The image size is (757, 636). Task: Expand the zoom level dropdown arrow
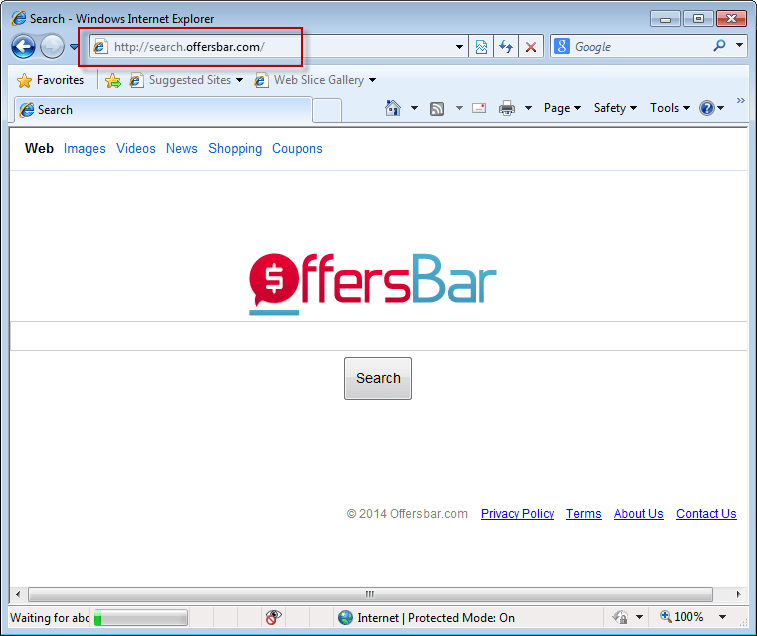point(722,617)
